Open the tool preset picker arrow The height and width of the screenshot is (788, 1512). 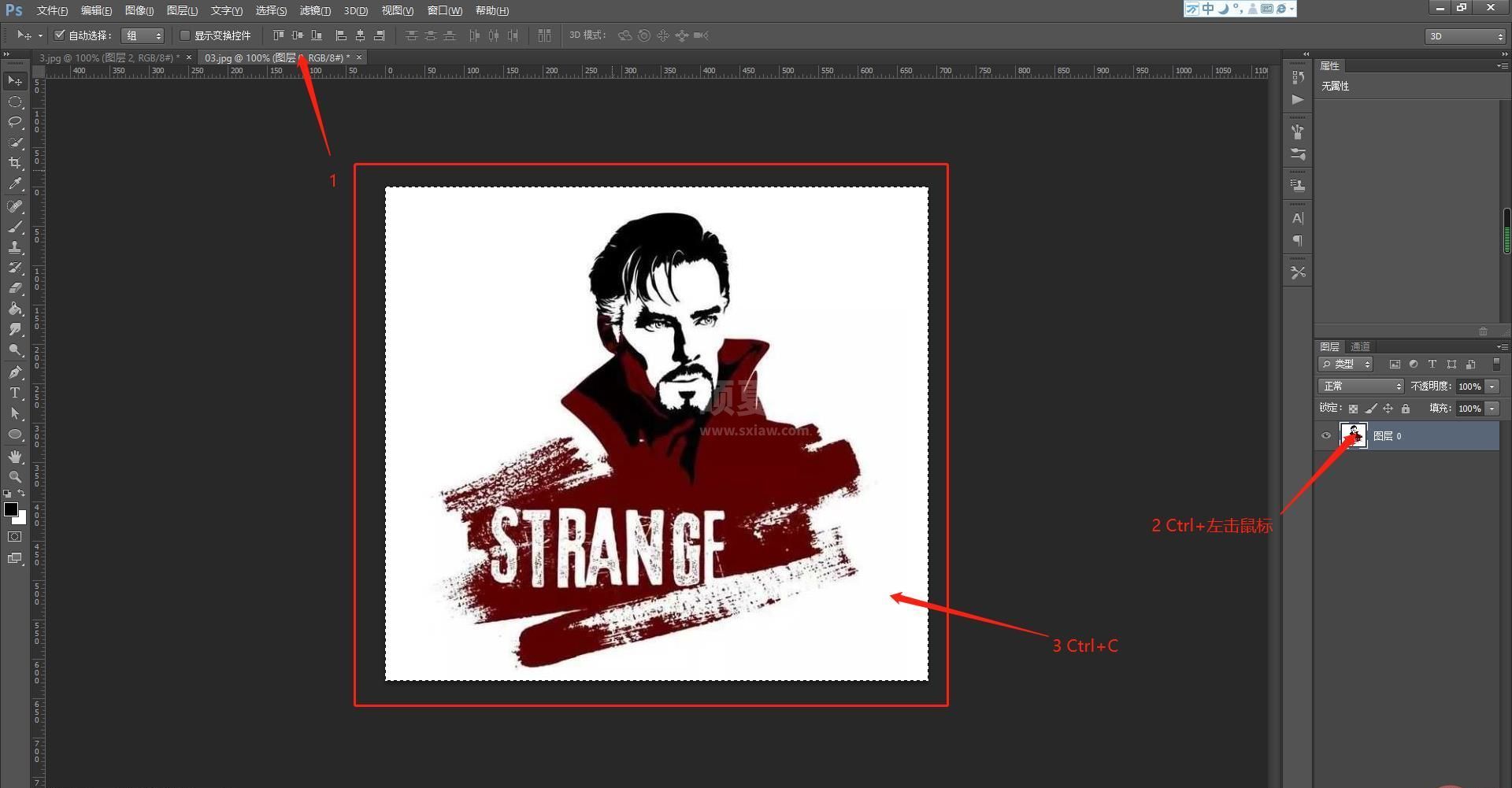[40, 35]
